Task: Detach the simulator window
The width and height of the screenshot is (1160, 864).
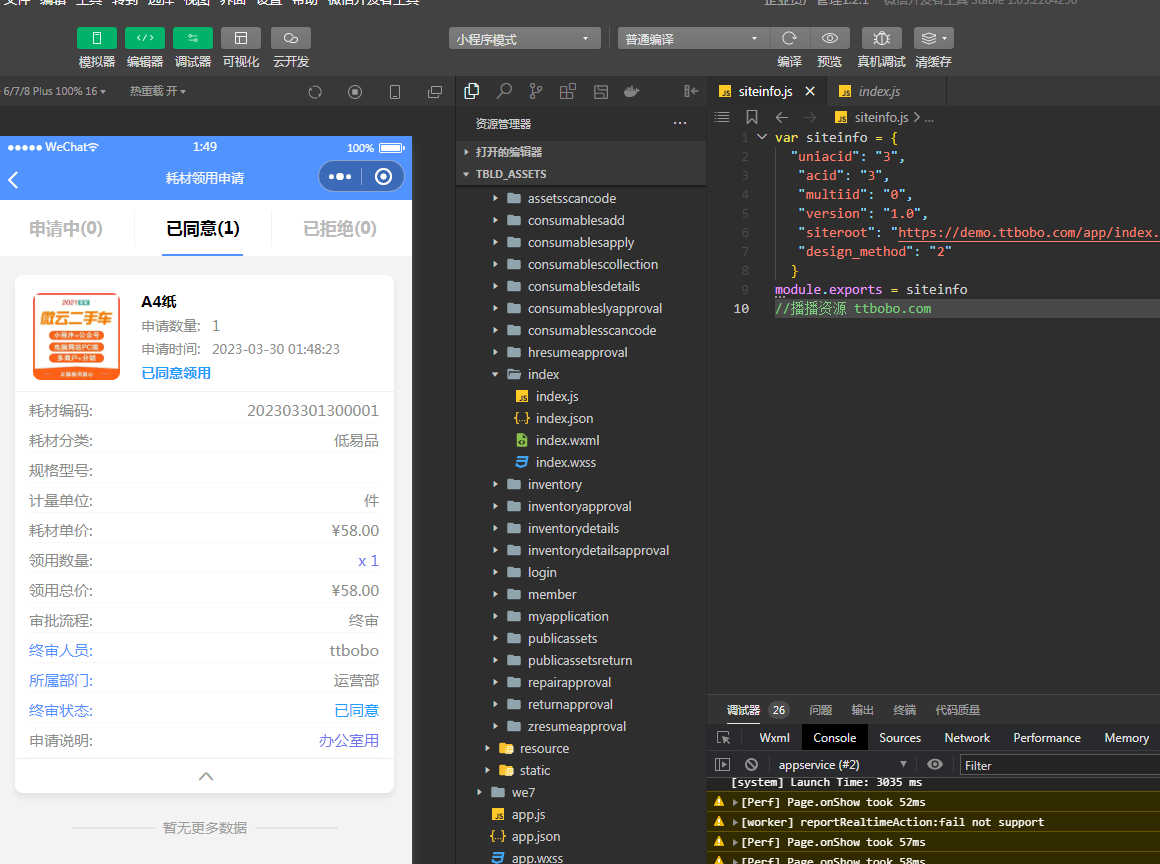Action: (435, 92)
